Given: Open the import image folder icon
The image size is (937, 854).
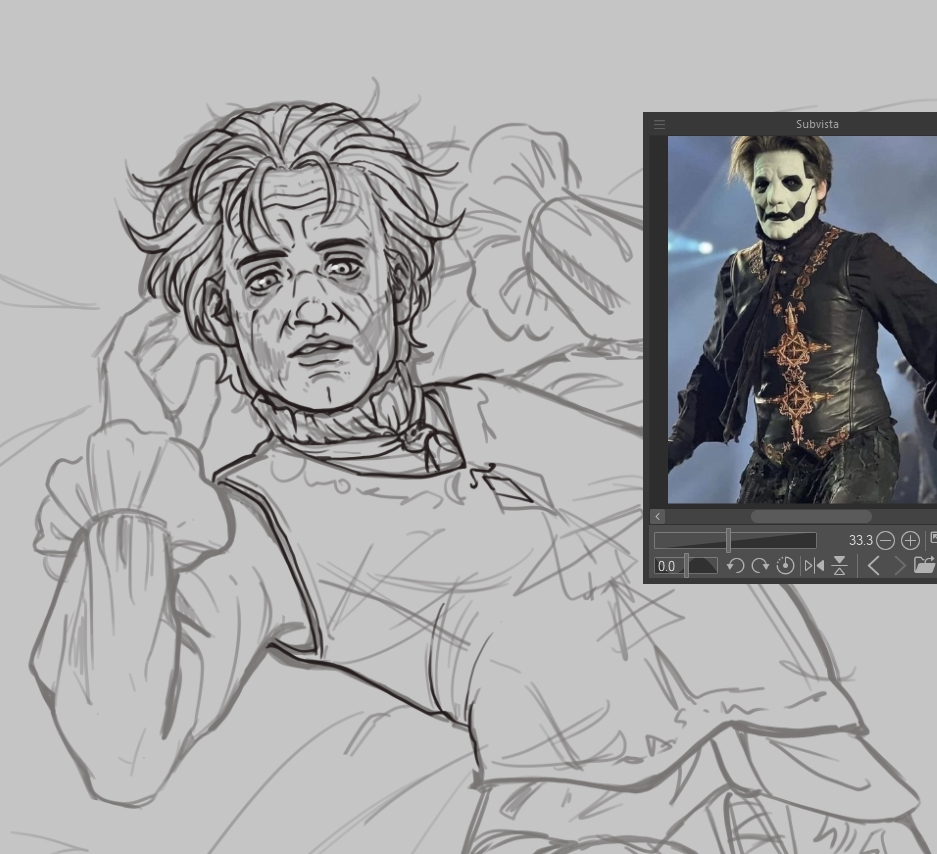Looking at the screenshot, I should click(x=924, y=566).
